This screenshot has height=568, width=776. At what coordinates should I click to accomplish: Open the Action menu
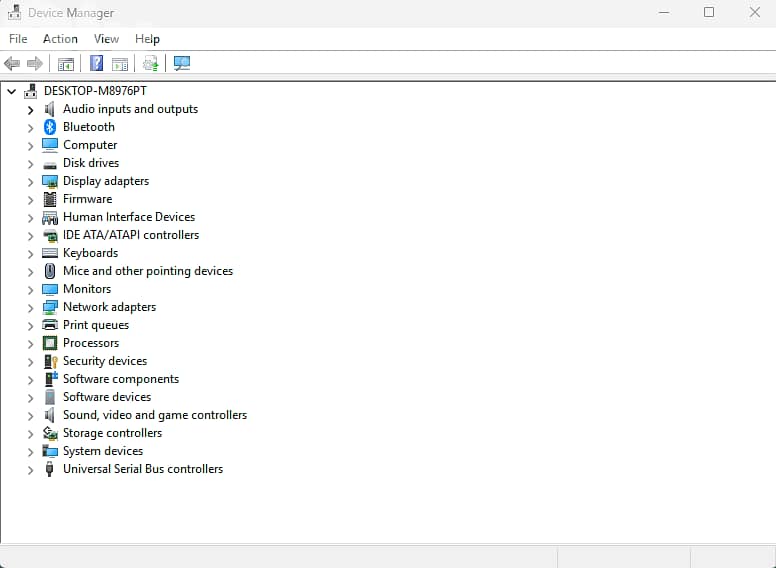60,39
